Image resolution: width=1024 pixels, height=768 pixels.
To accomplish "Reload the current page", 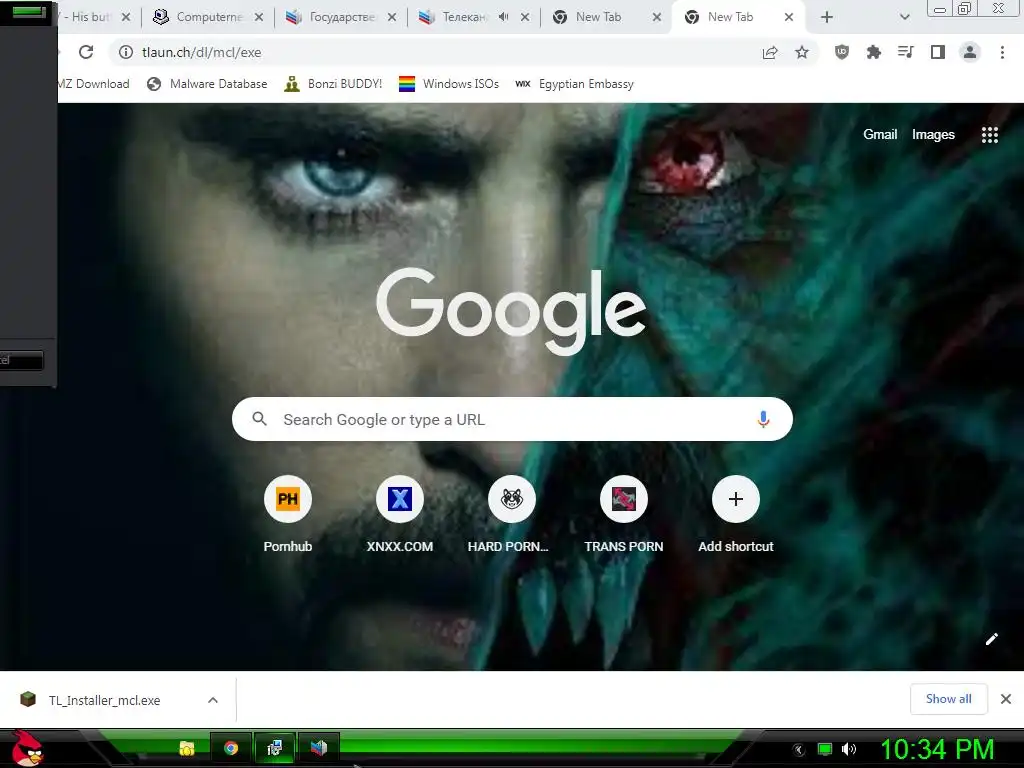I will point(86,52).
